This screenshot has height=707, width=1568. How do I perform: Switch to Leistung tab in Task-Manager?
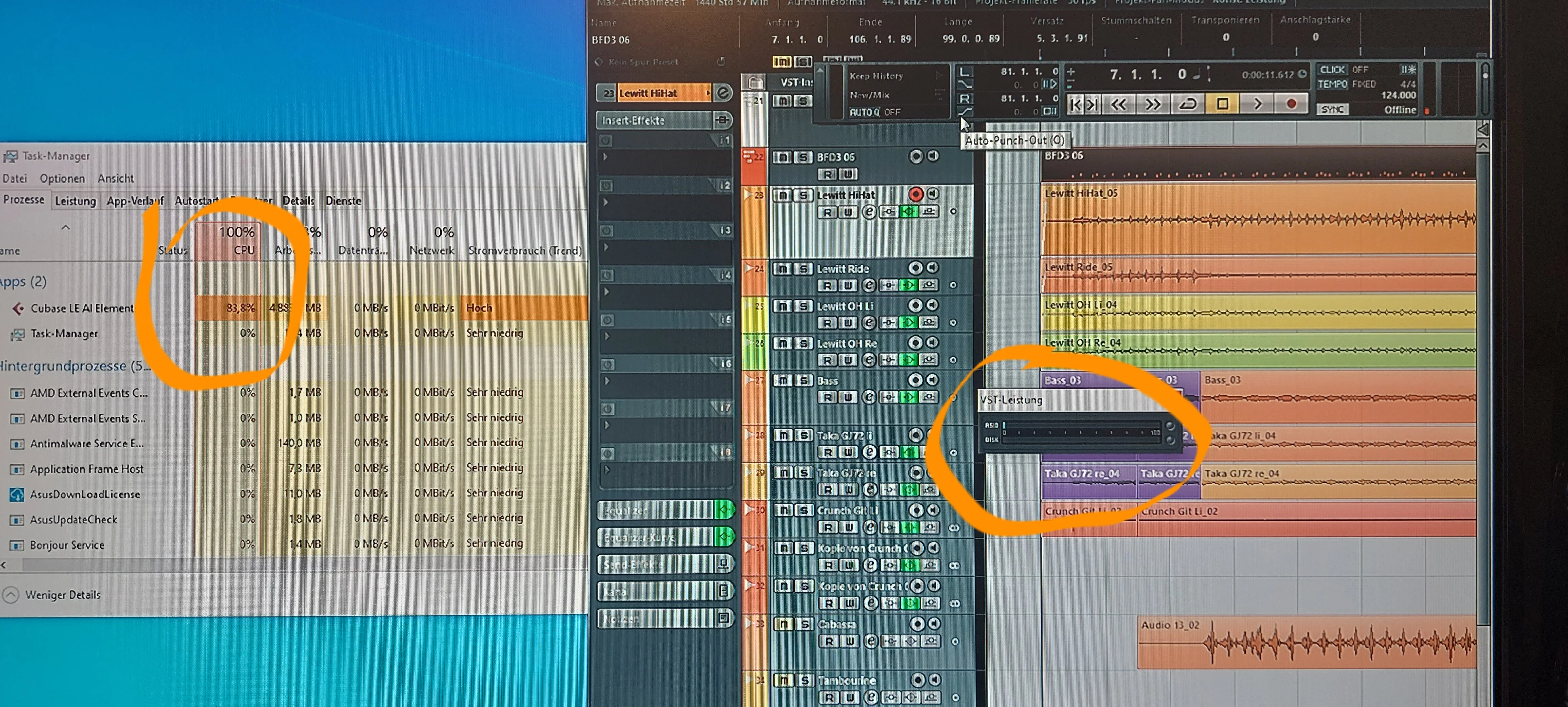click(76, 201)
